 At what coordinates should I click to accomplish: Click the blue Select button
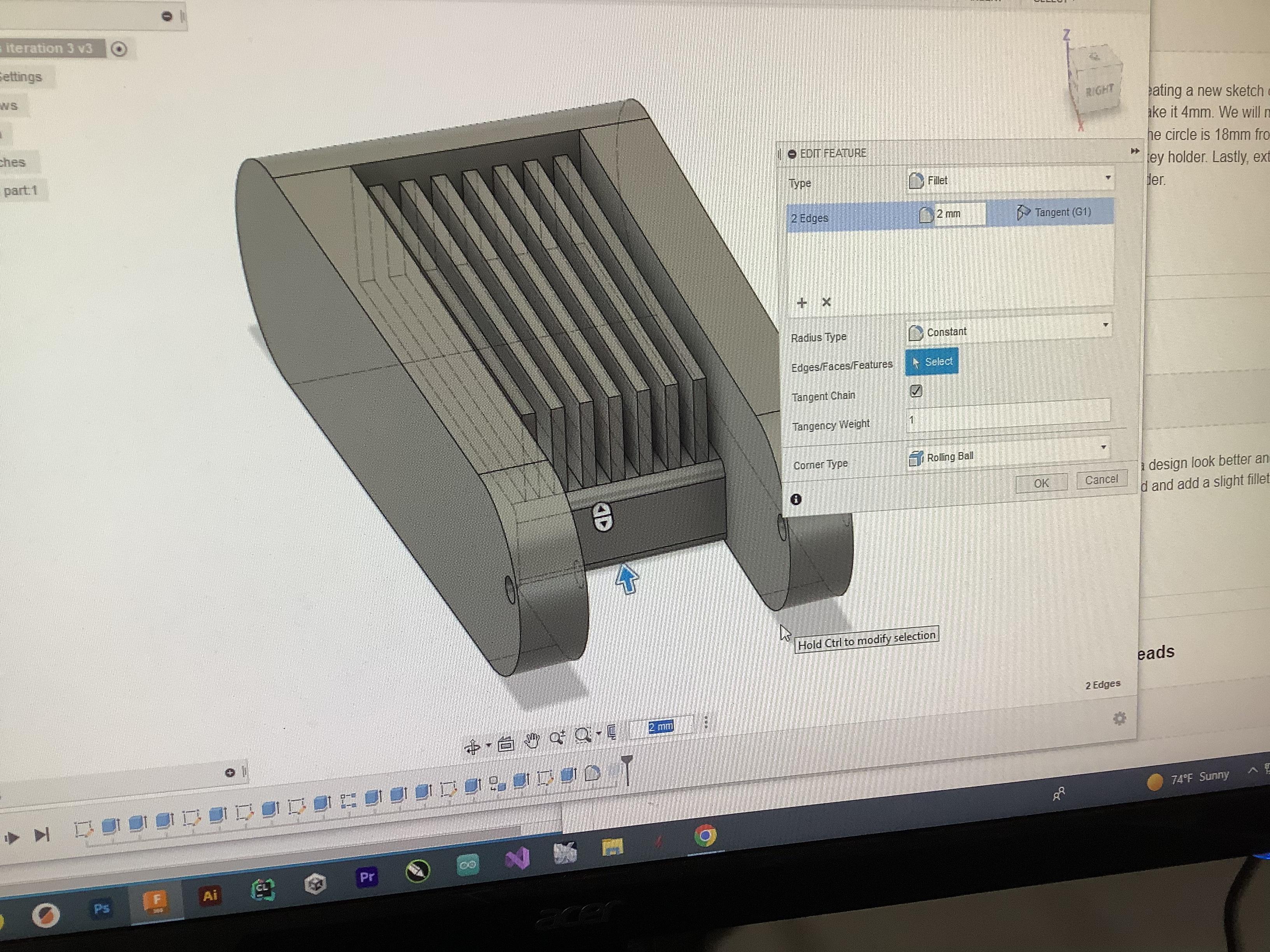click(x=931, y=362)
